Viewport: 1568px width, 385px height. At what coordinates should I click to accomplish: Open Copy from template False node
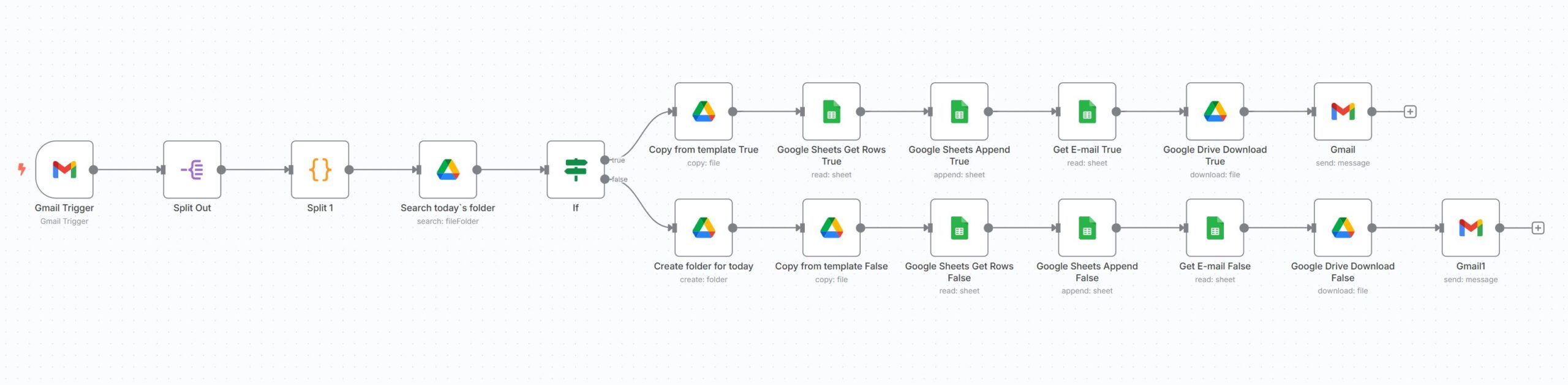(831, 228)
